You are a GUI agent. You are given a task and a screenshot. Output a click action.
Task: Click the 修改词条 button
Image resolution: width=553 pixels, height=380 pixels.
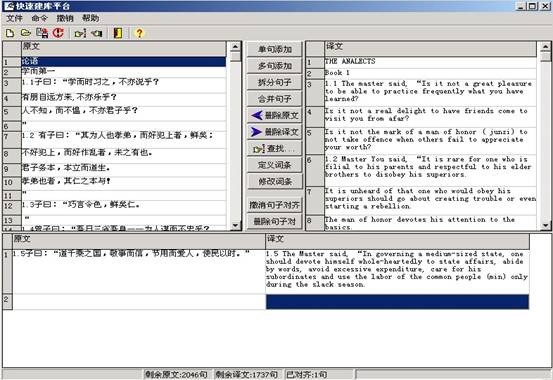(x=275, y=182)
